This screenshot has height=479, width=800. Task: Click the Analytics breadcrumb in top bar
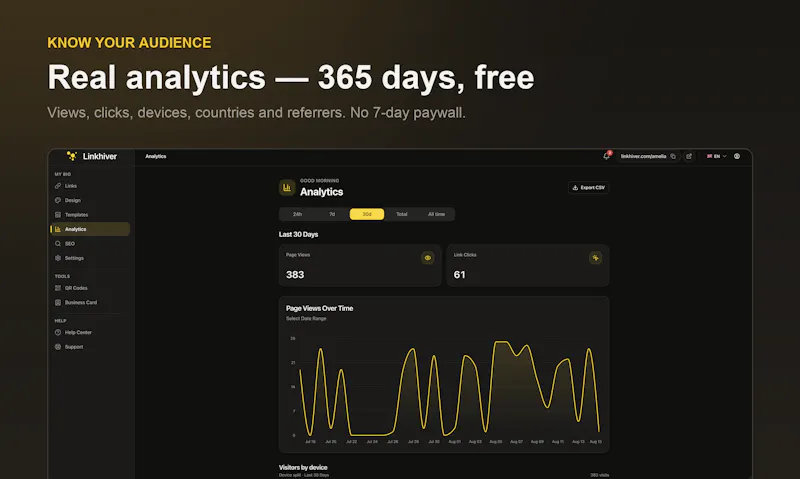156,157
